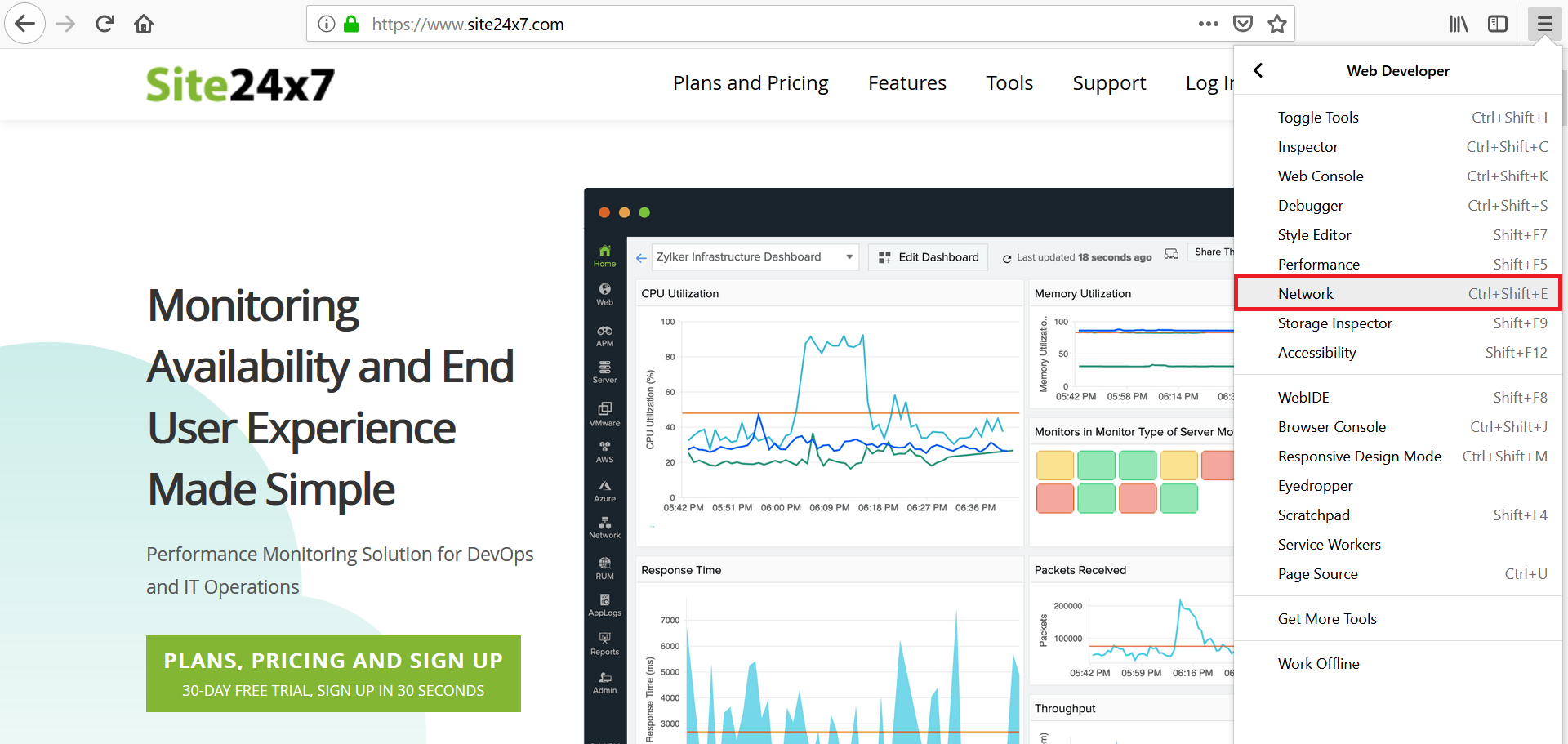The image size is (1568, 744).
Task: Open AppLogs icon in dashboard sidebar
Action: tap(605, 605)
